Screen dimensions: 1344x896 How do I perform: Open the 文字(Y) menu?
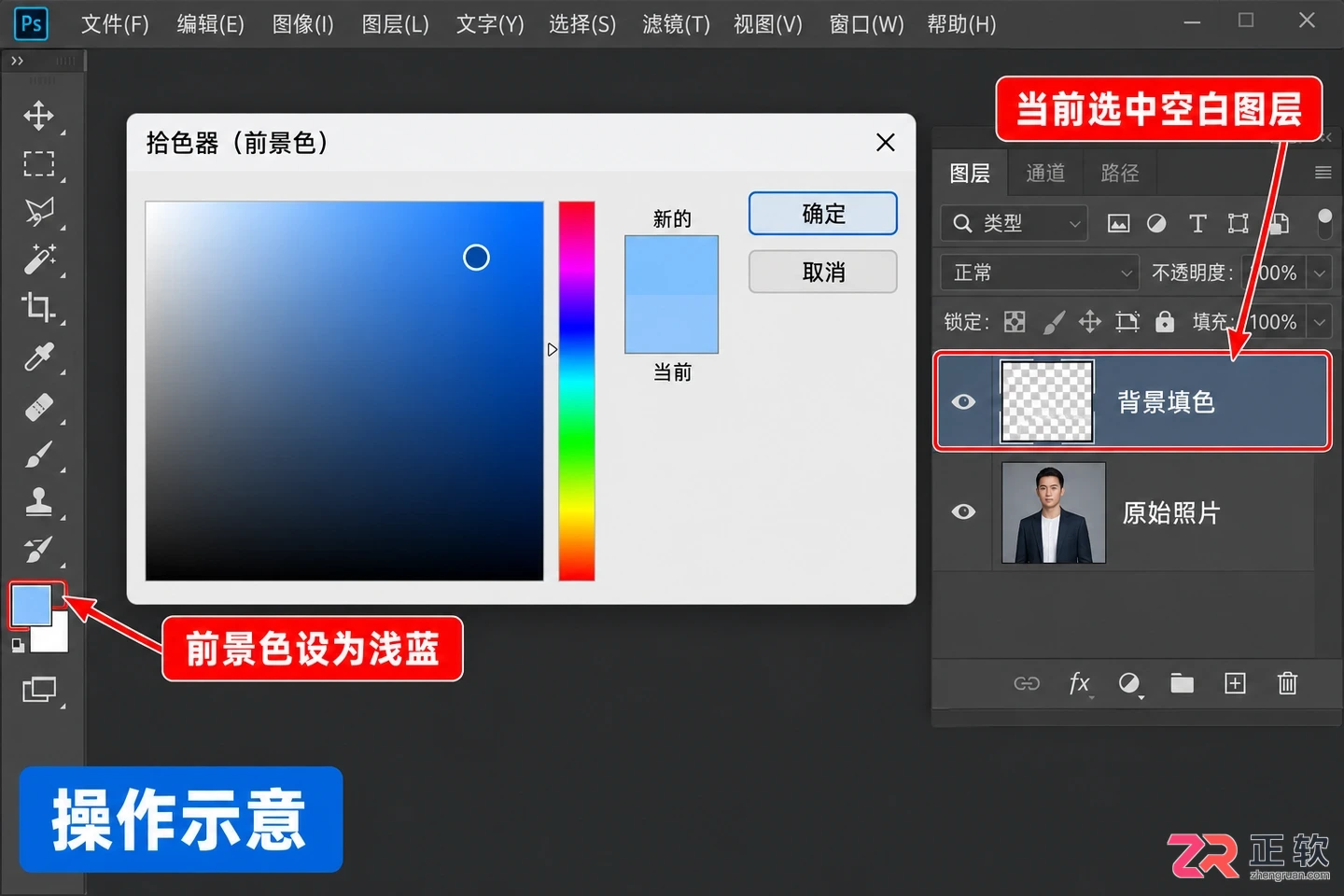tap(490, 24)
